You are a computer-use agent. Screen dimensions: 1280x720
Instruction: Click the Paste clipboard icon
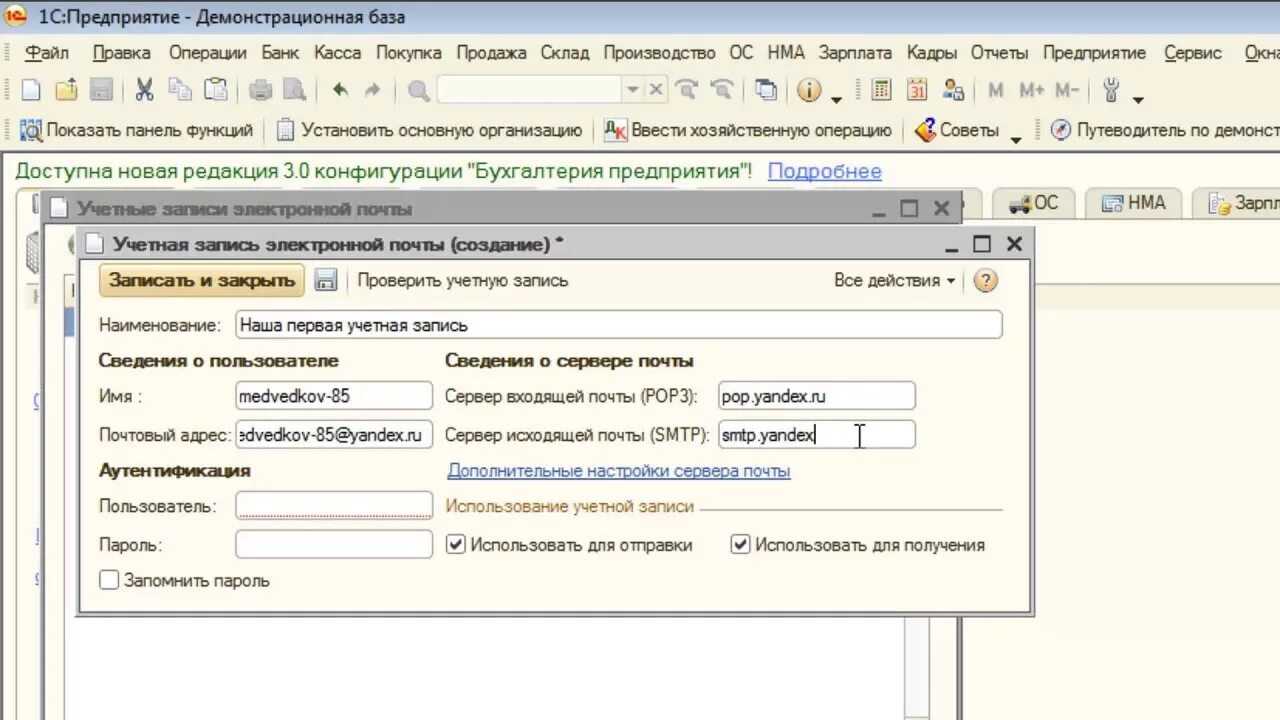[x=215, y=91]
